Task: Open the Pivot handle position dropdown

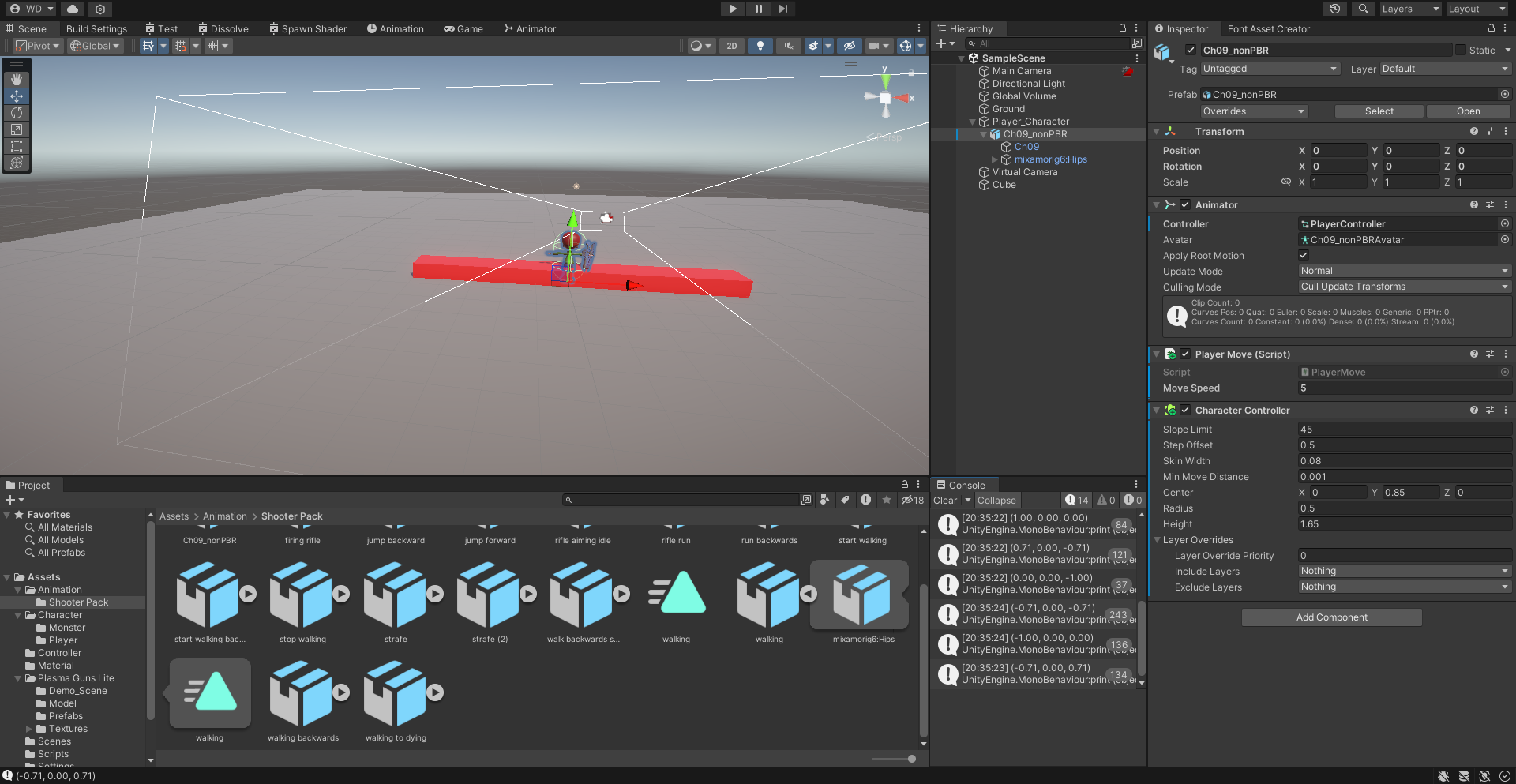Action: tap(38, 46)
